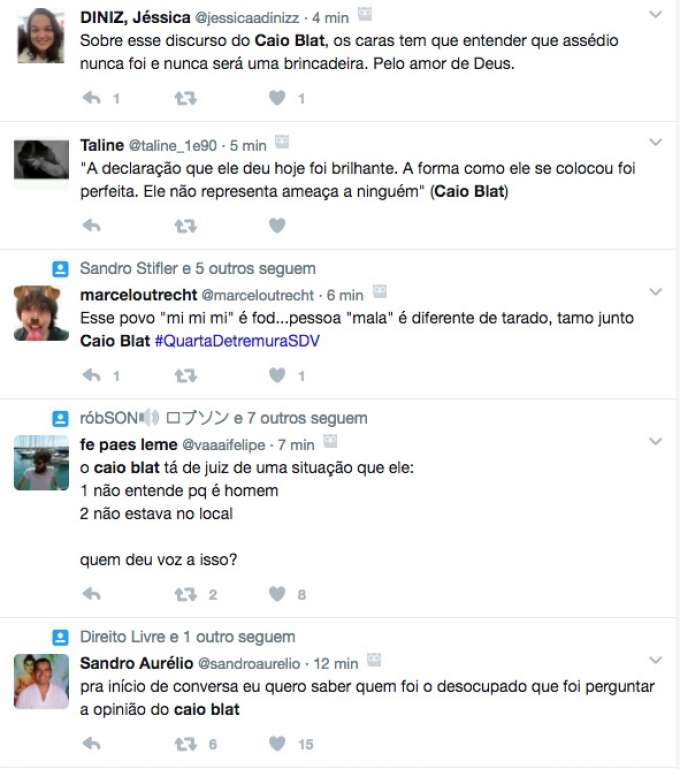Reply to Taline's tweet
This screenshot has height=769, width=680.
tap(92, 226)
